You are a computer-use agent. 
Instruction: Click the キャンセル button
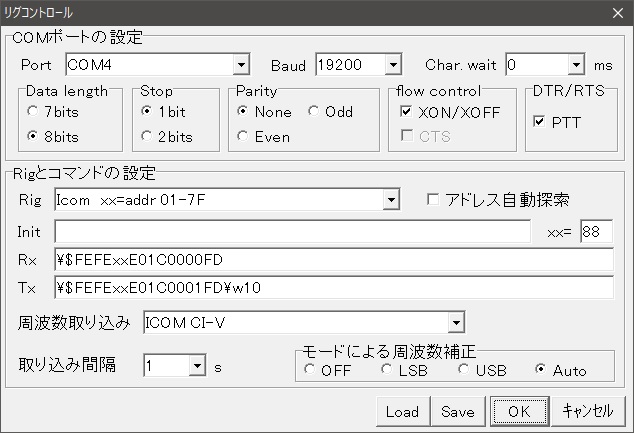coord(588,411)
